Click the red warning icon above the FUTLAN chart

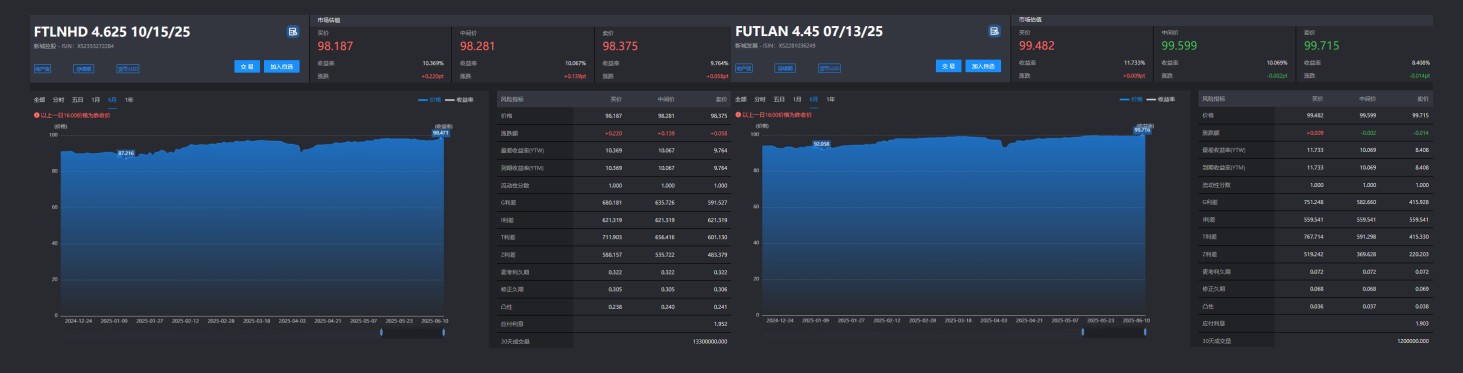pyautogui.click(x=738, y=114)
